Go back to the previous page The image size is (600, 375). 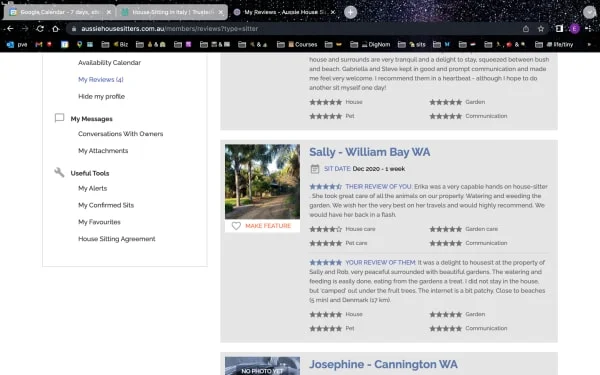click(x=10, y=29)
